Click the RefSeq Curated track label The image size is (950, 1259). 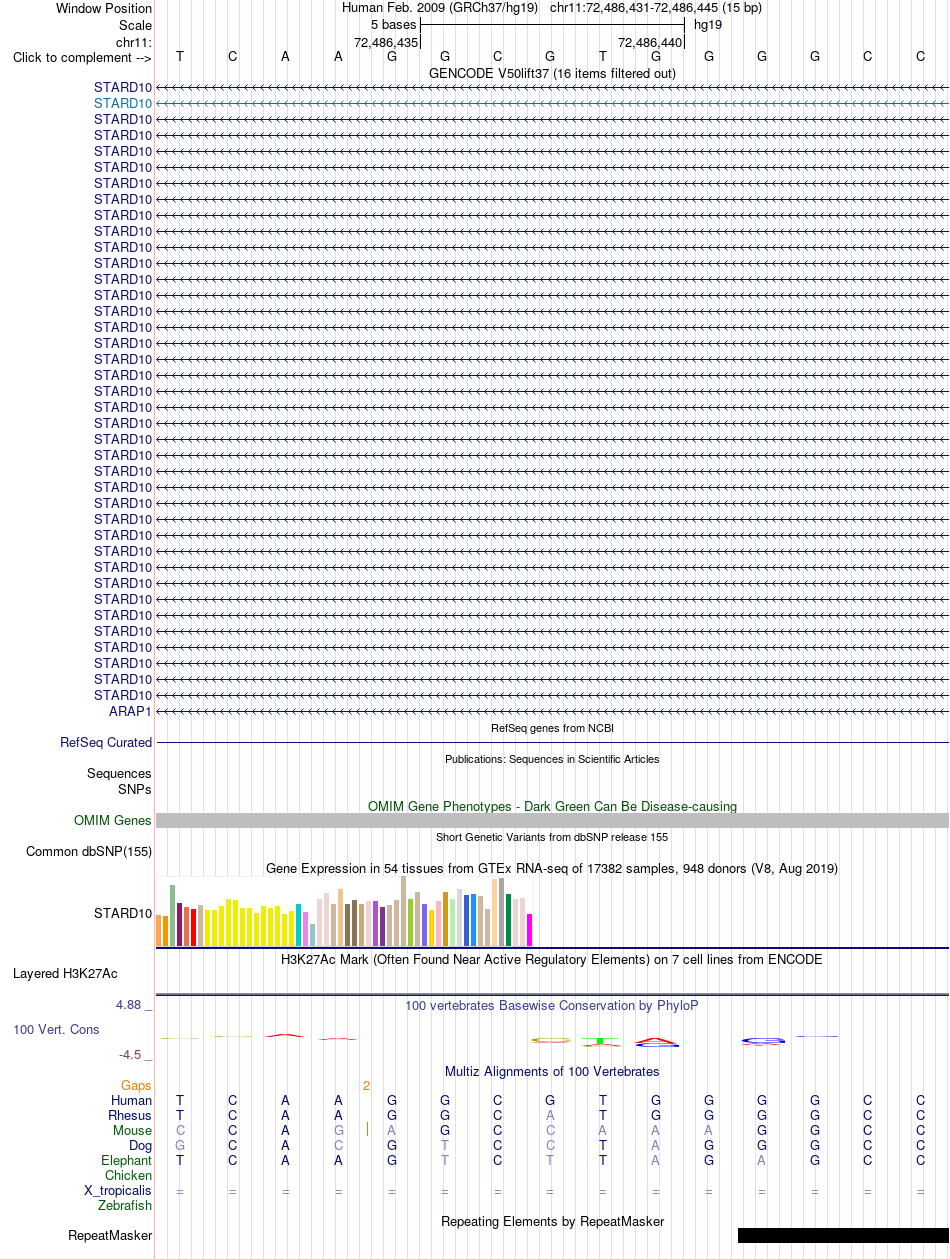point(106,742)
